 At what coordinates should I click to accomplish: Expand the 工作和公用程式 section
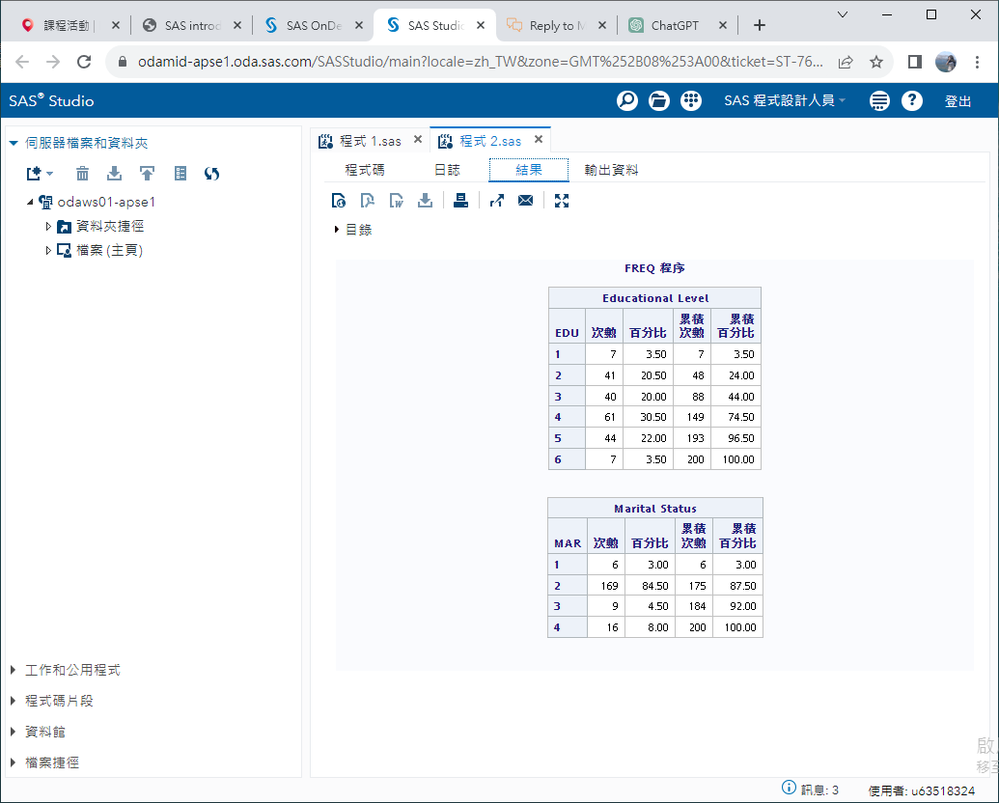13,670
